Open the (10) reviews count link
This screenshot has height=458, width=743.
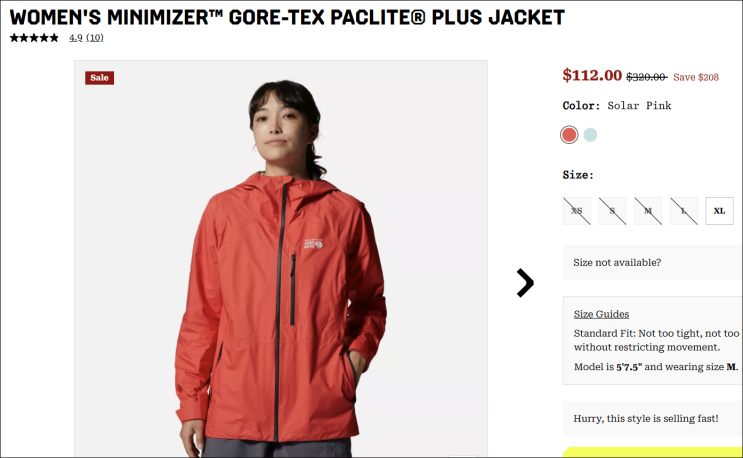tap(95, 38)
